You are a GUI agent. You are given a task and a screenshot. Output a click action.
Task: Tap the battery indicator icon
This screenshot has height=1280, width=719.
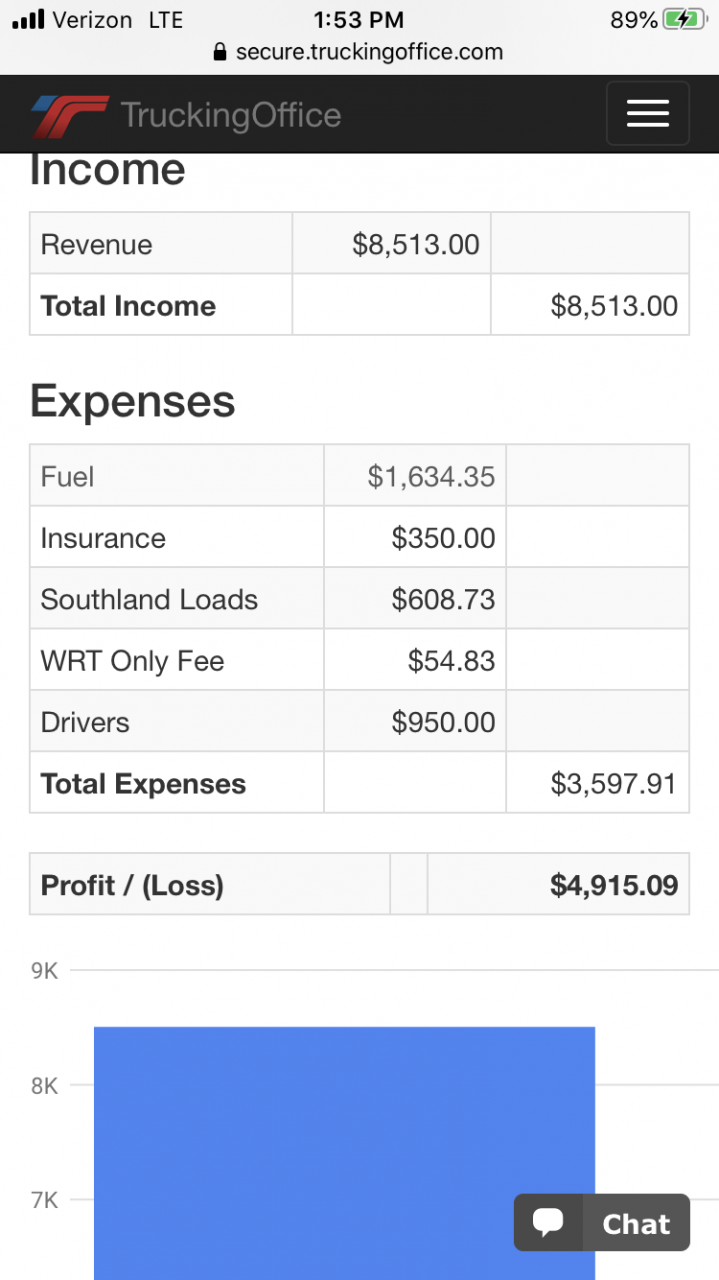[685, 19]
